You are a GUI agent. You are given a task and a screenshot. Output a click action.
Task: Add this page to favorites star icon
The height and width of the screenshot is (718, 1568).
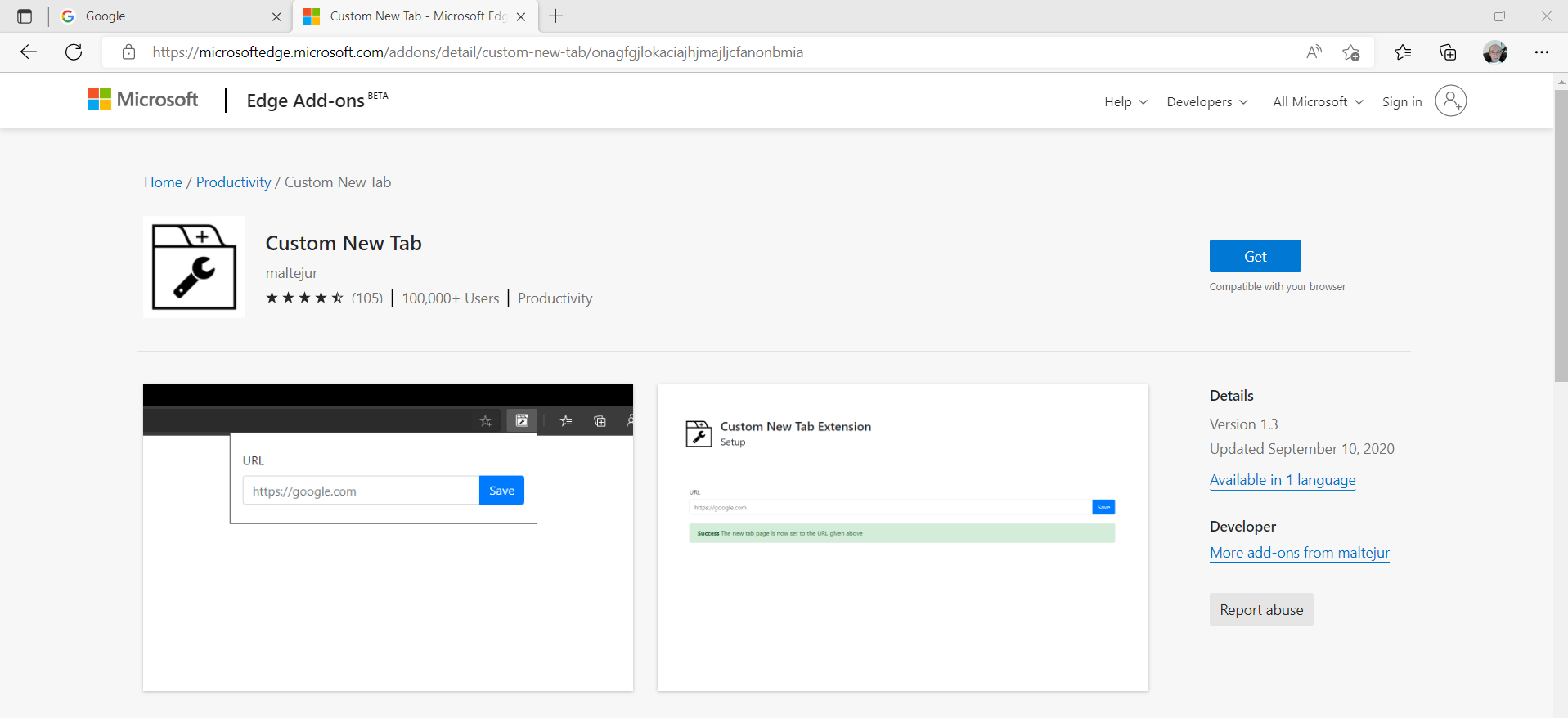coord(1351,52)
